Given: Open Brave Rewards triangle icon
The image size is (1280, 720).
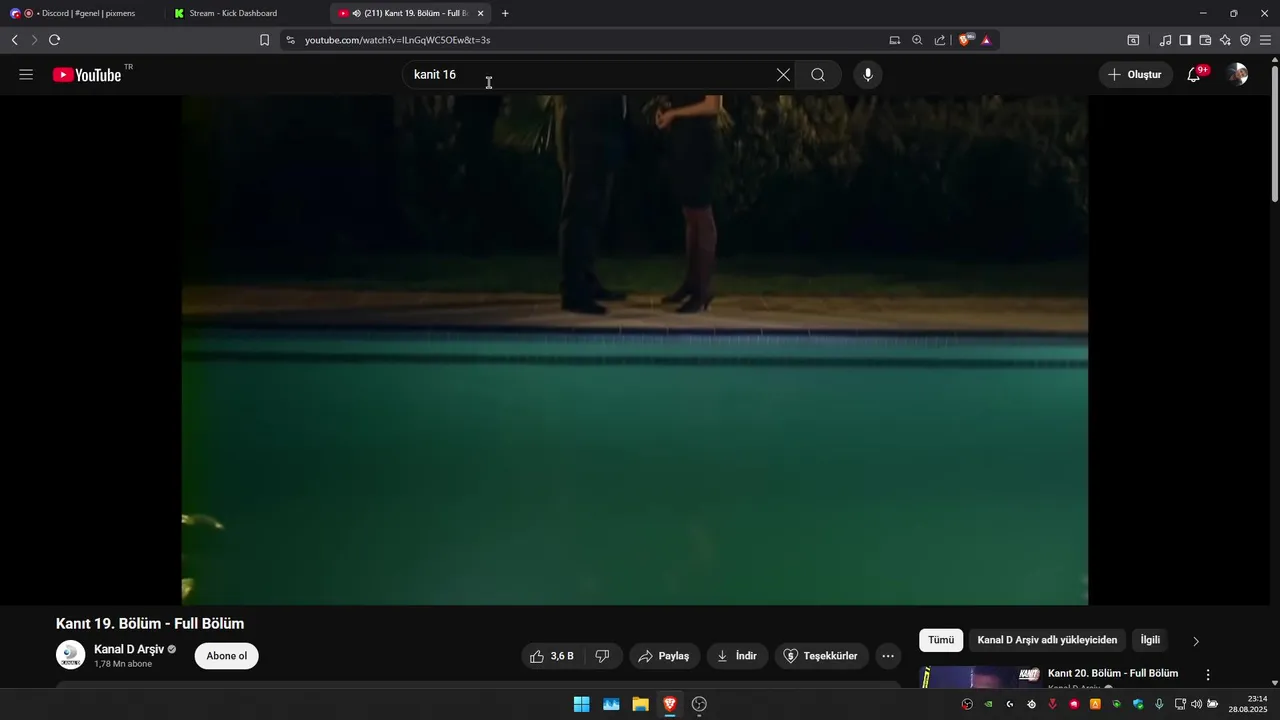Looking at the screenshot, I should tap(986, 40).
